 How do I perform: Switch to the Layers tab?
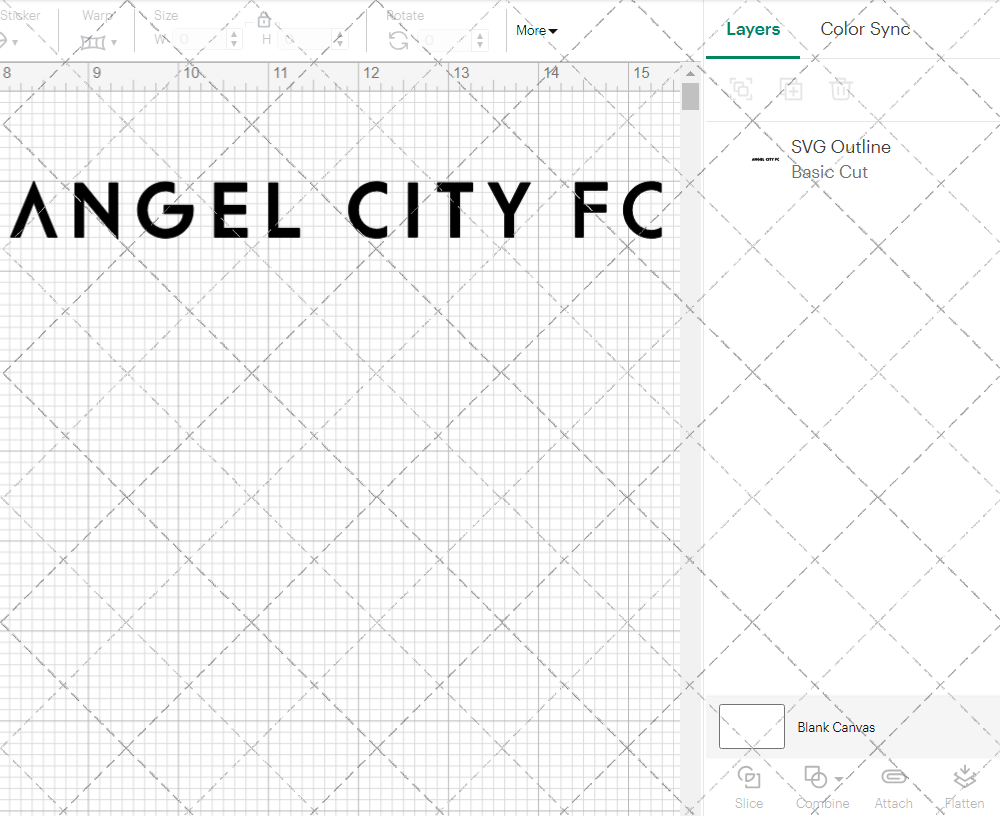[753, 29]
